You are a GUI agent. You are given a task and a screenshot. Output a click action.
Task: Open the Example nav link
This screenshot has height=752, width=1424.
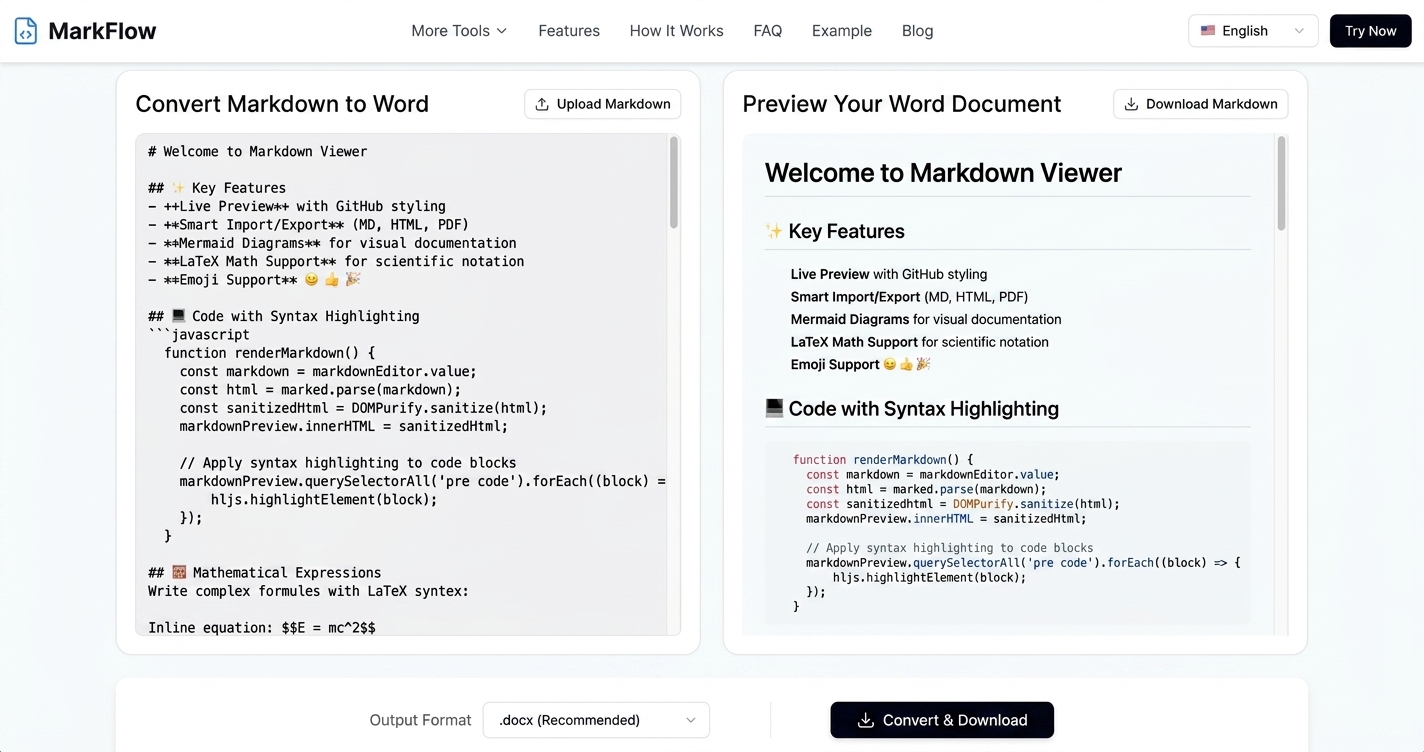coord(842,31)
